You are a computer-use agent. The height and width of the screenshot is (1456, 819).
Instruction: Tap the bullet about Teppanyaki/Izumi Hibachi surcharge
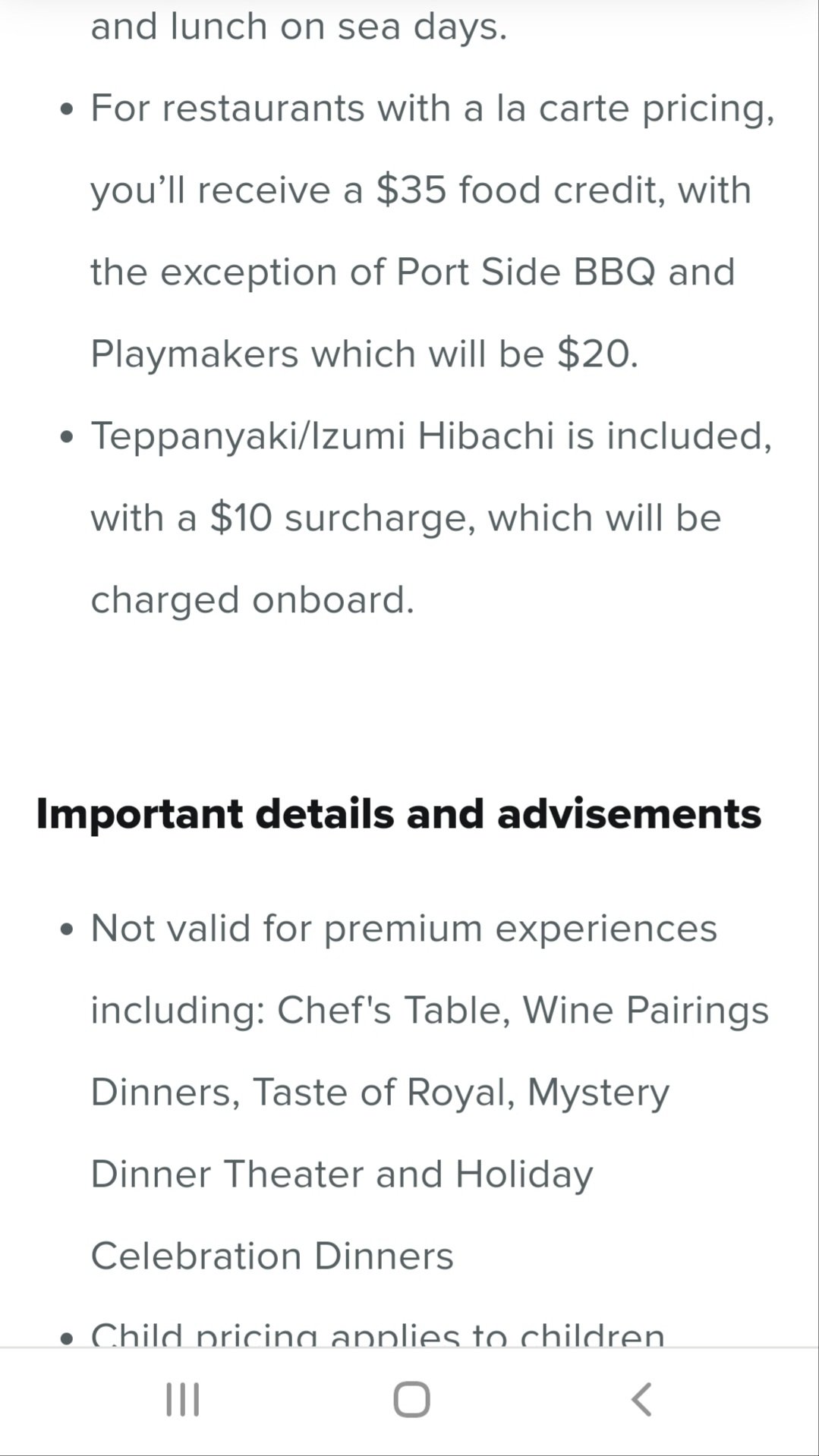coord(431,435)
